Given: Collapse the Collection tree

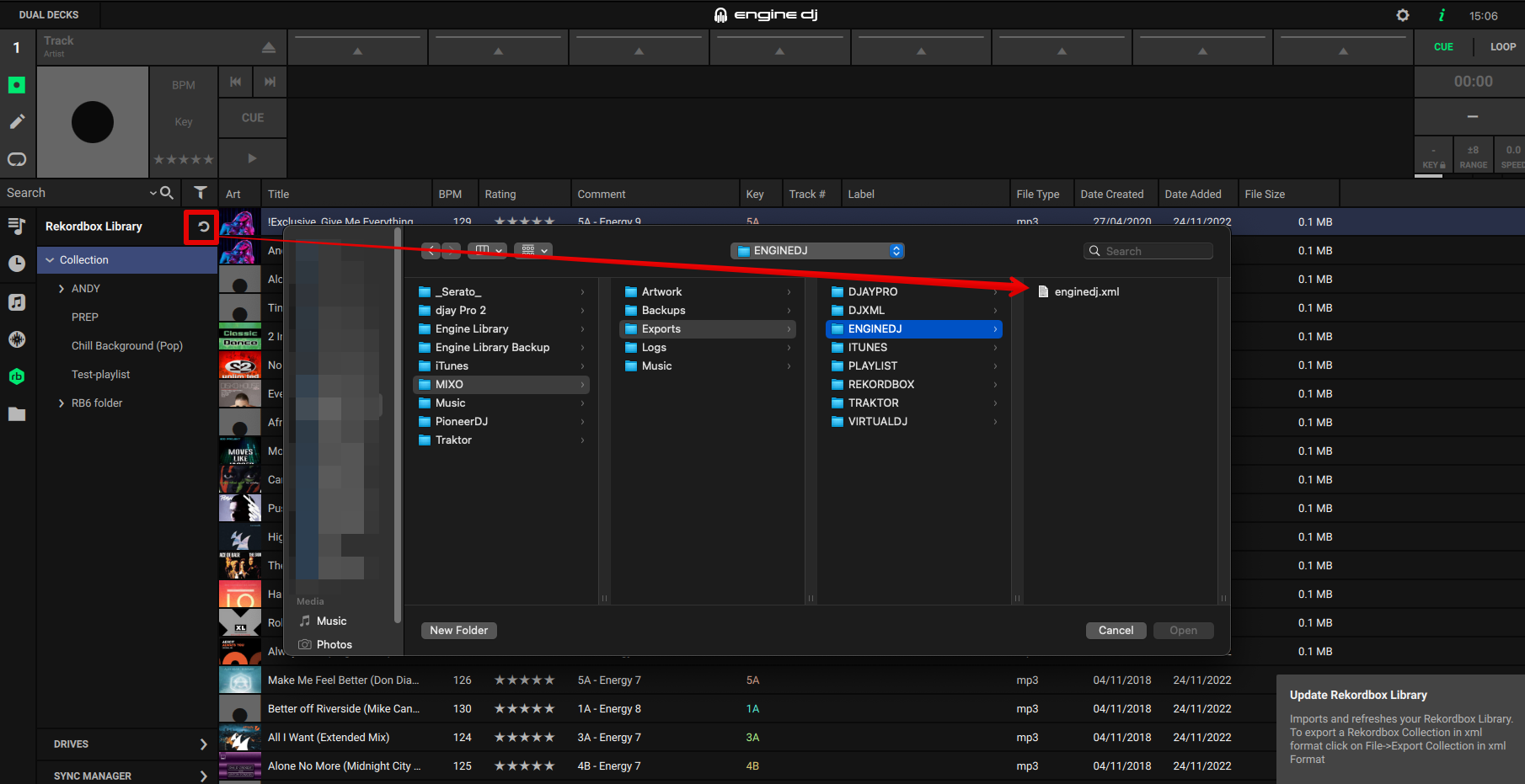Looking at the screenshot, I should [51, 260].
